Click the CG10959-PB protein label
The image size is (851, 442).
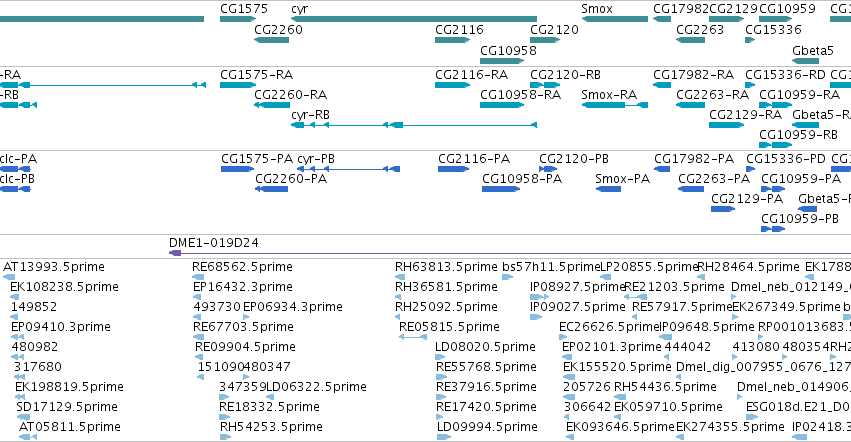coord(800,219)
